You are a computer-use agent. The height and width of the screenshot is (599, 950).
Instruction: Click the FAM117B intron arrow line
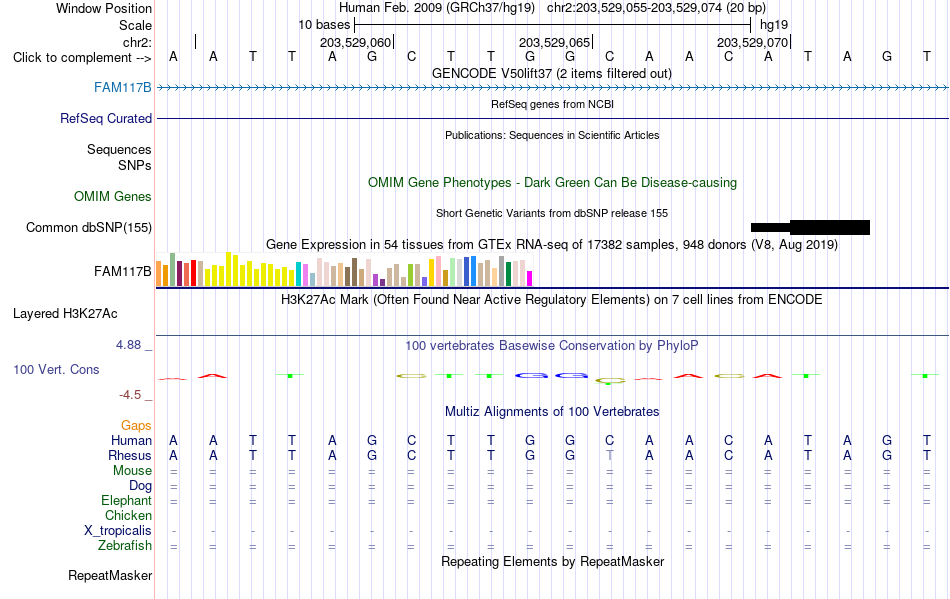[552, 88]
